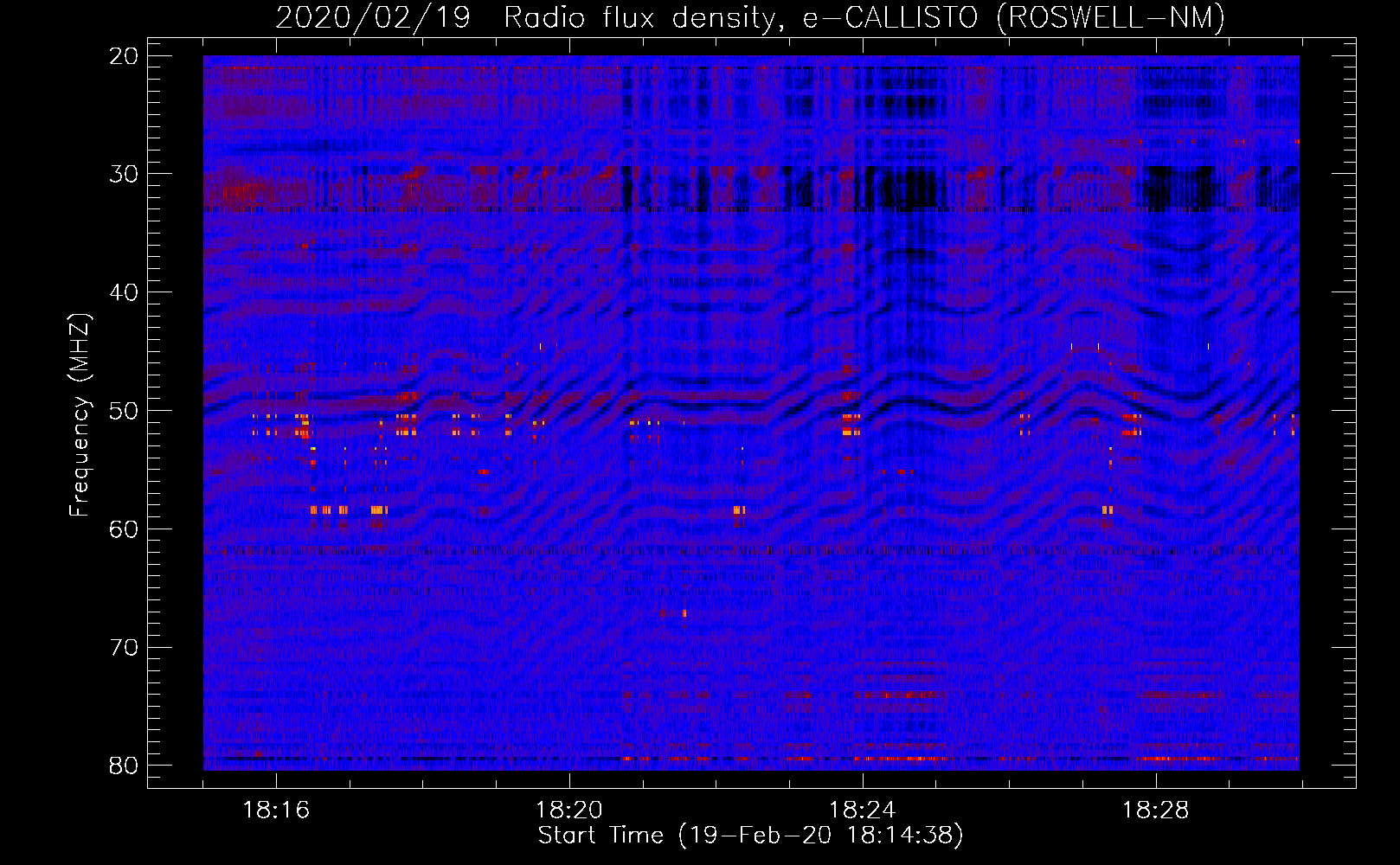Click the time tick label '18:16'
1400x865 pixels.
coord(276,811)
